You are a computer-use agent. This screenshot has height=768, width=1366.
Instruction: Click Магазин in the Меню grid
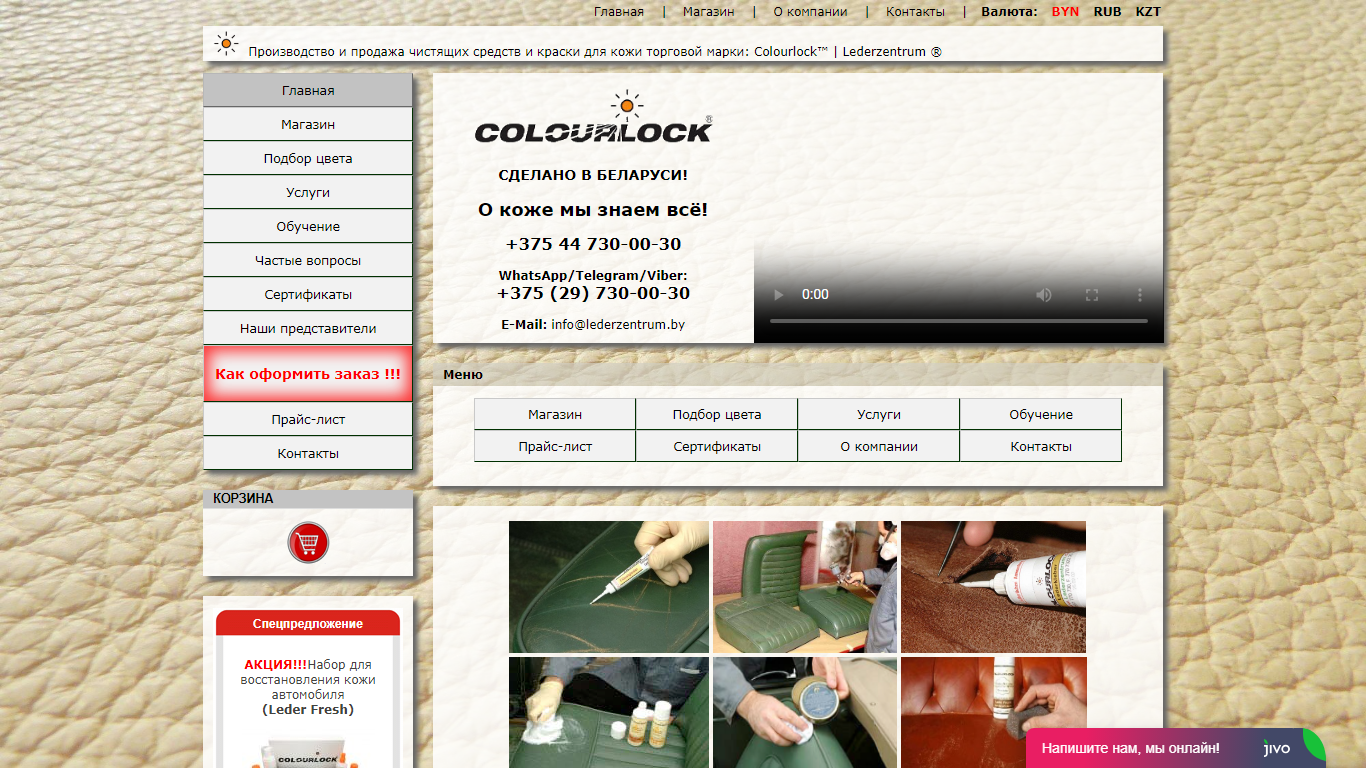pyautogui.click(x=555, y=414)
